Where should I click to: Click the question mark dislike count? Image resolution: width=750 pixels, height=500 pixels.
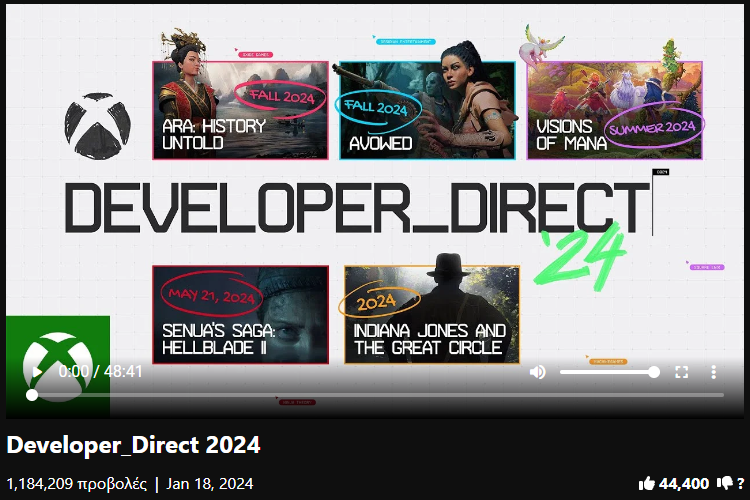point(740,483)
